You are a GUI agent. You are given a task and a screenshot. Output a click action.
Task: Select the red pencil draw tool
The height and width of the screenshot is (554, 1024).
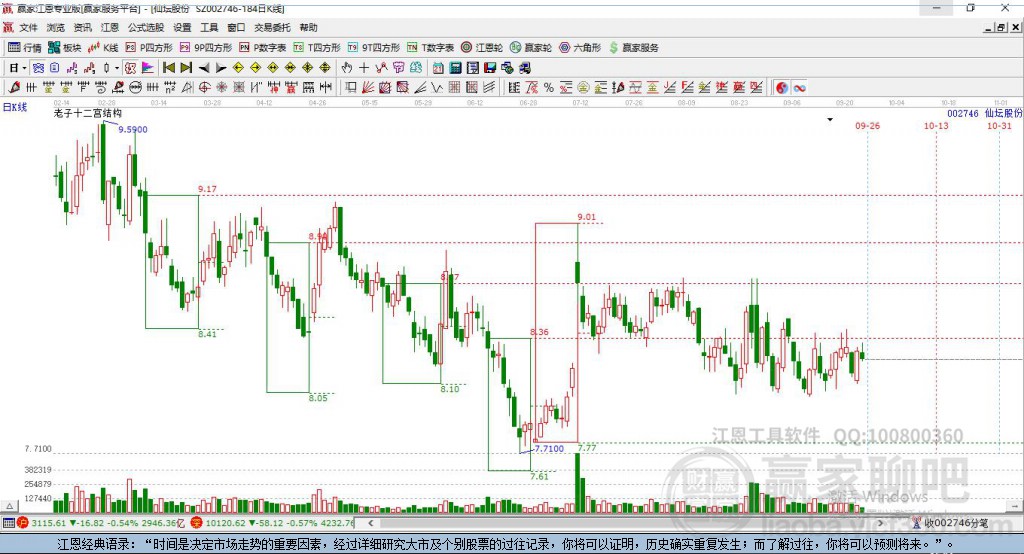tap(14, 88)
